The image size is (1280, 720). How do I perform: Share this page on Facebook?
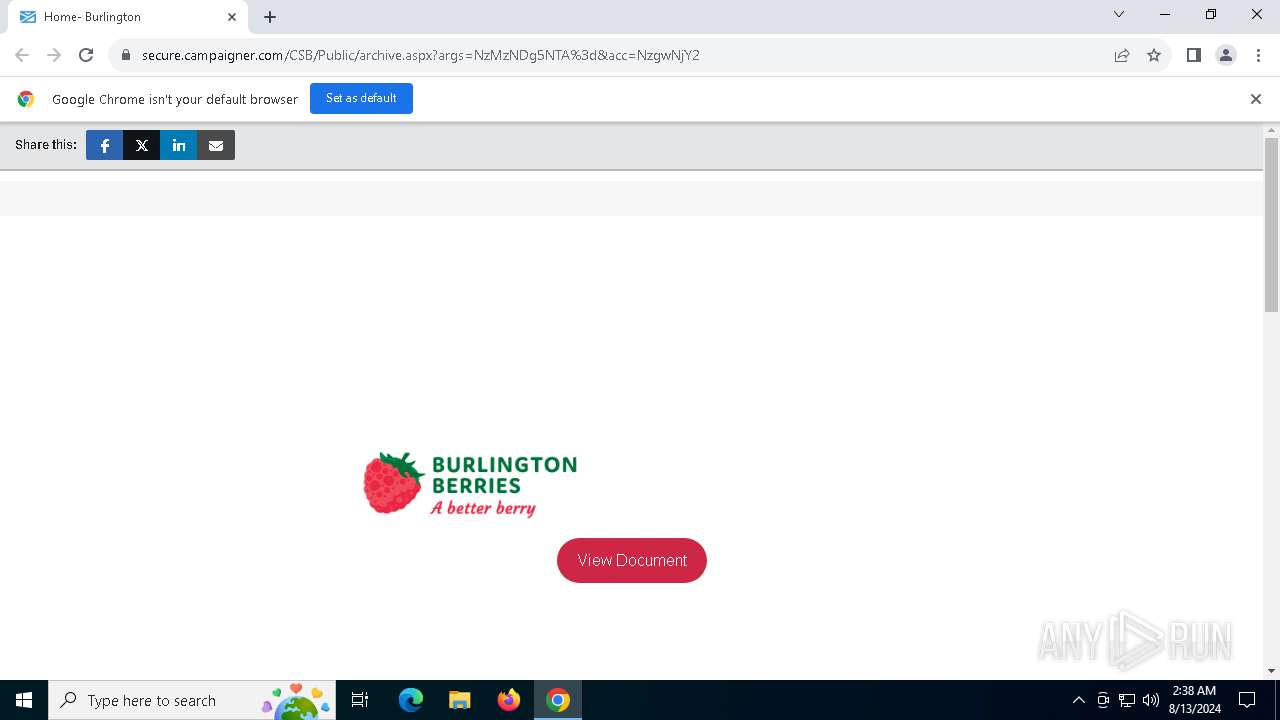[x=104, y=145]
